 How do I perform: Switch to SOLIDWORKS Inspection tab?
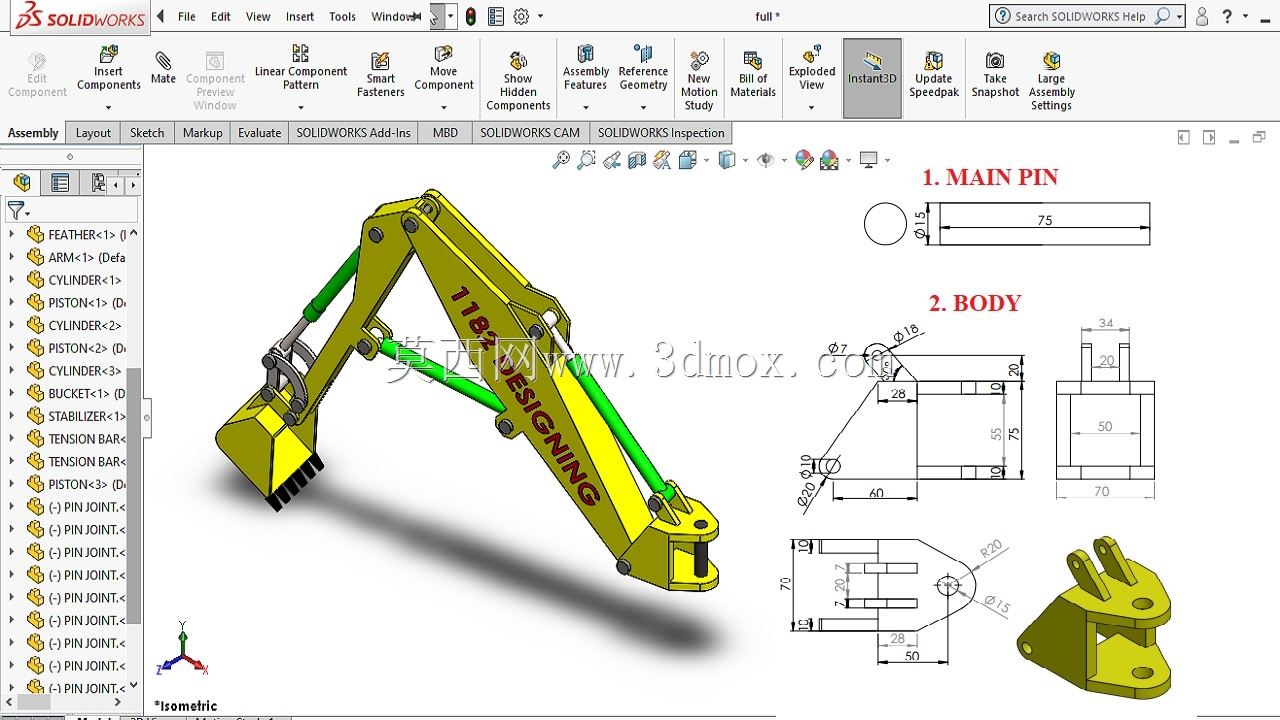tap(661, 133)
